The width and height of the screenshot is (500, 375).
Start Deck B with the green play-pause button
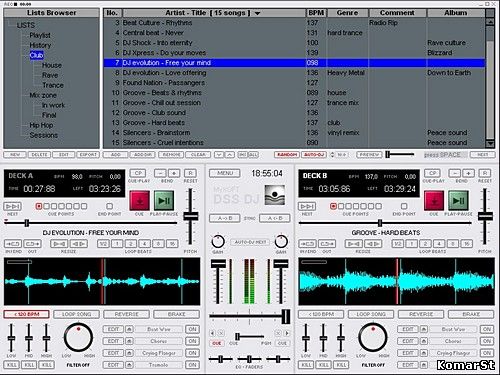(459, 201)
